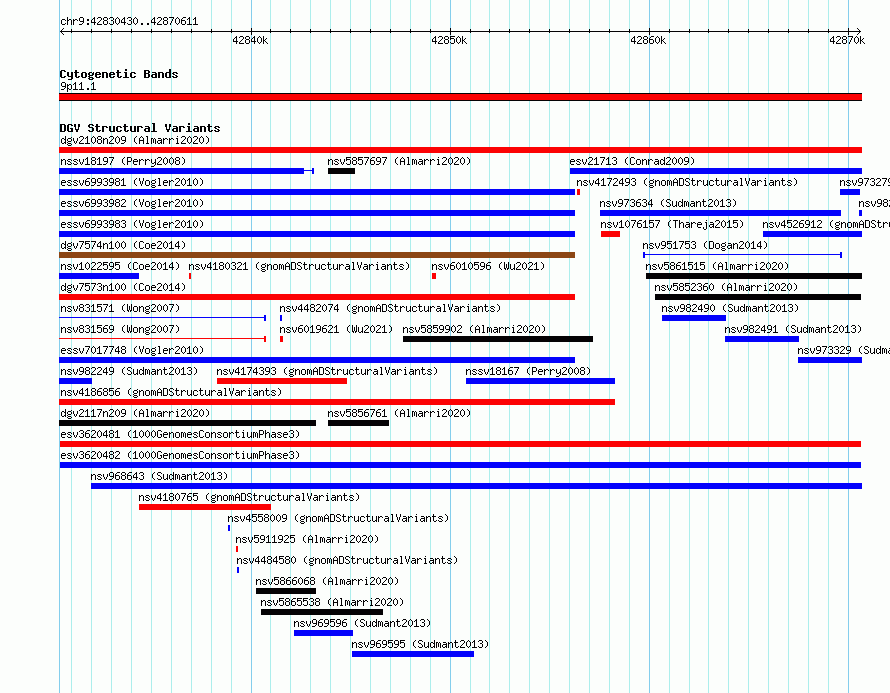Select nsv831569 (Wong2007) label
Screen dimensions: 890x693
[x=120, y=329]
